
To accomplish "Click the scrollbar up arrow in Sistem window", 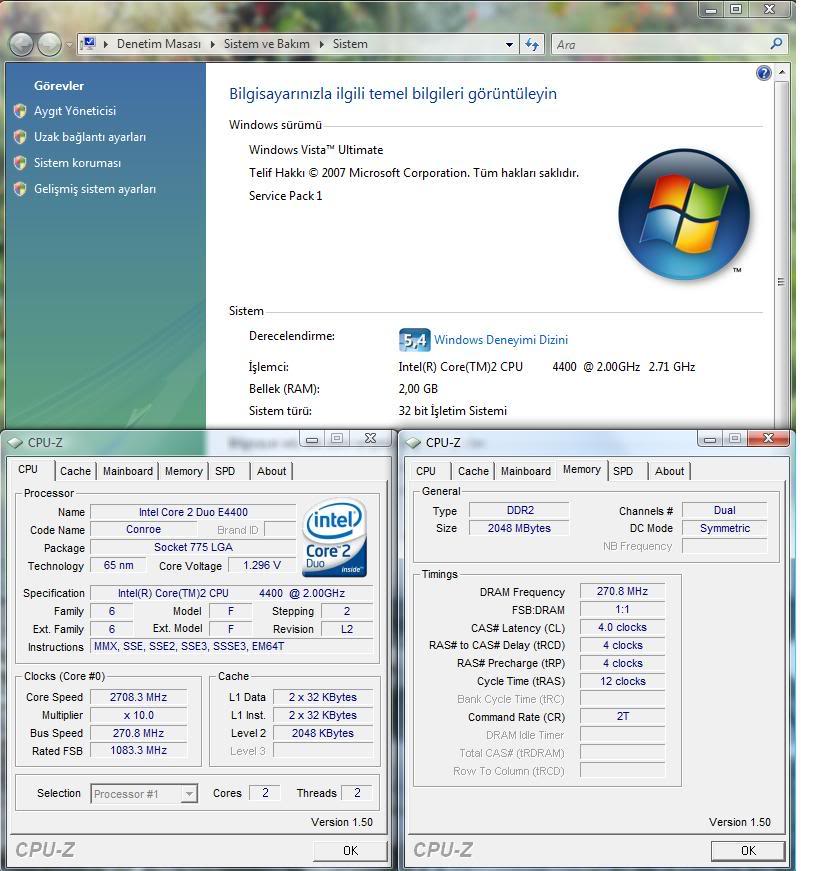I will (781, 72).
